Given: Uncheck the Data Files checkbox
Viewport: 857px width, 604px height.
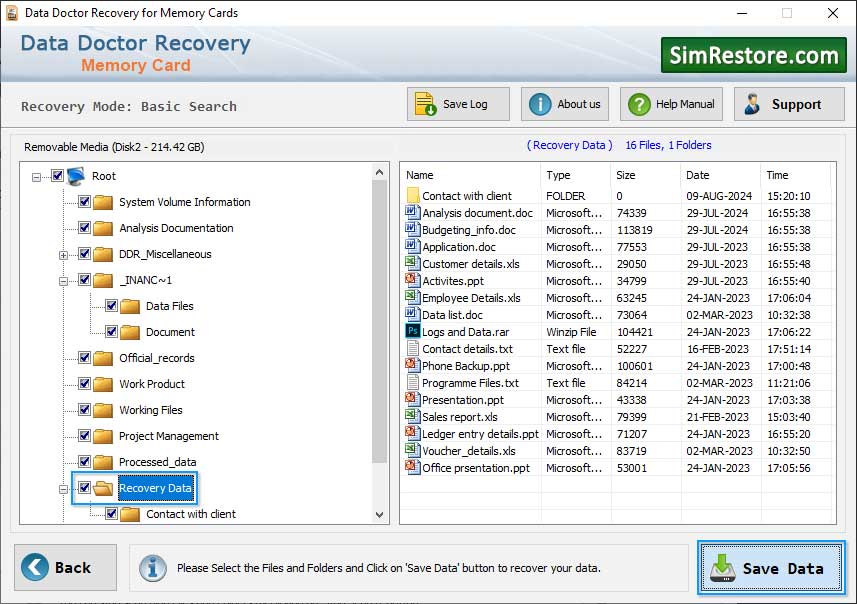Looking at the screenshot, I should tap(111, 306).
